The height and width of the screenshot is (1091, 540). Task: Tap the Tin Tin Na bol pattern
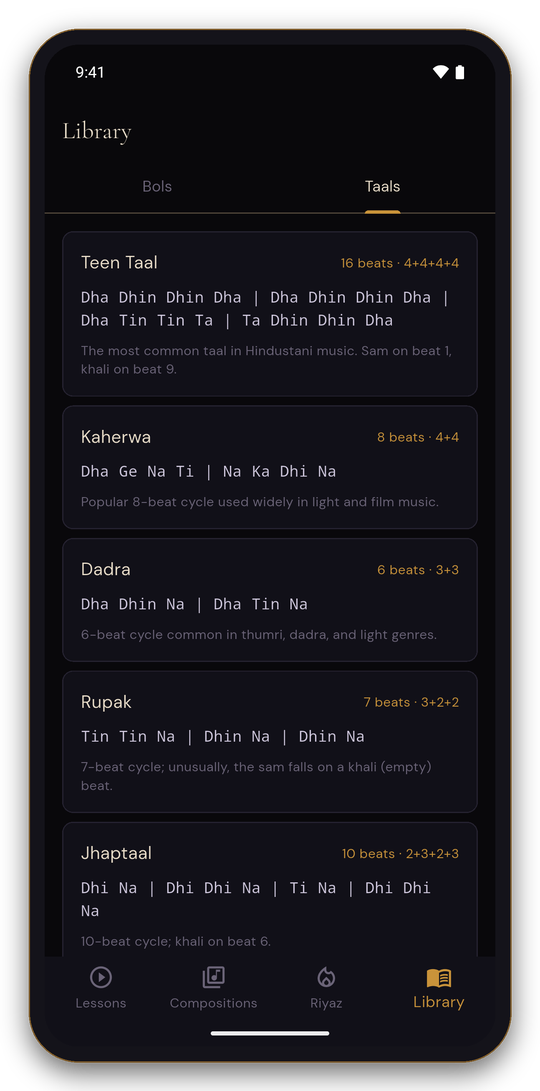point(223,736)
